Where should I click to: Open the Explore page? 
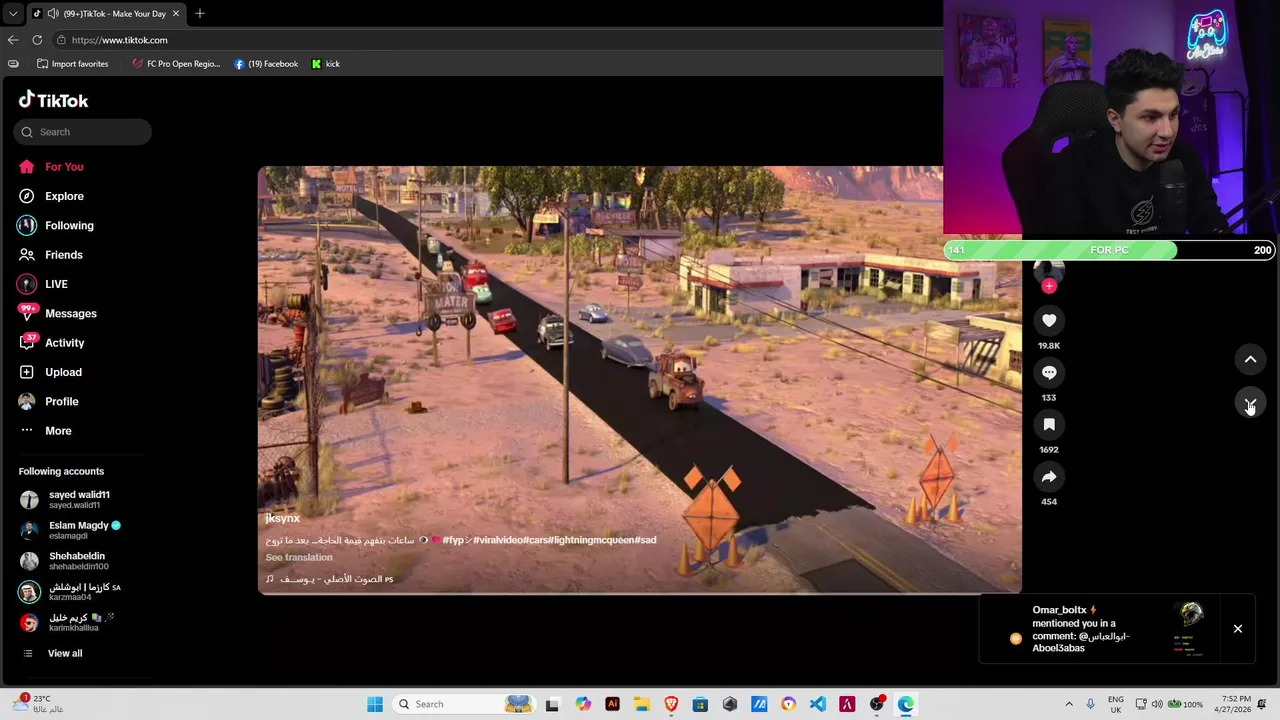coord(50,196)
